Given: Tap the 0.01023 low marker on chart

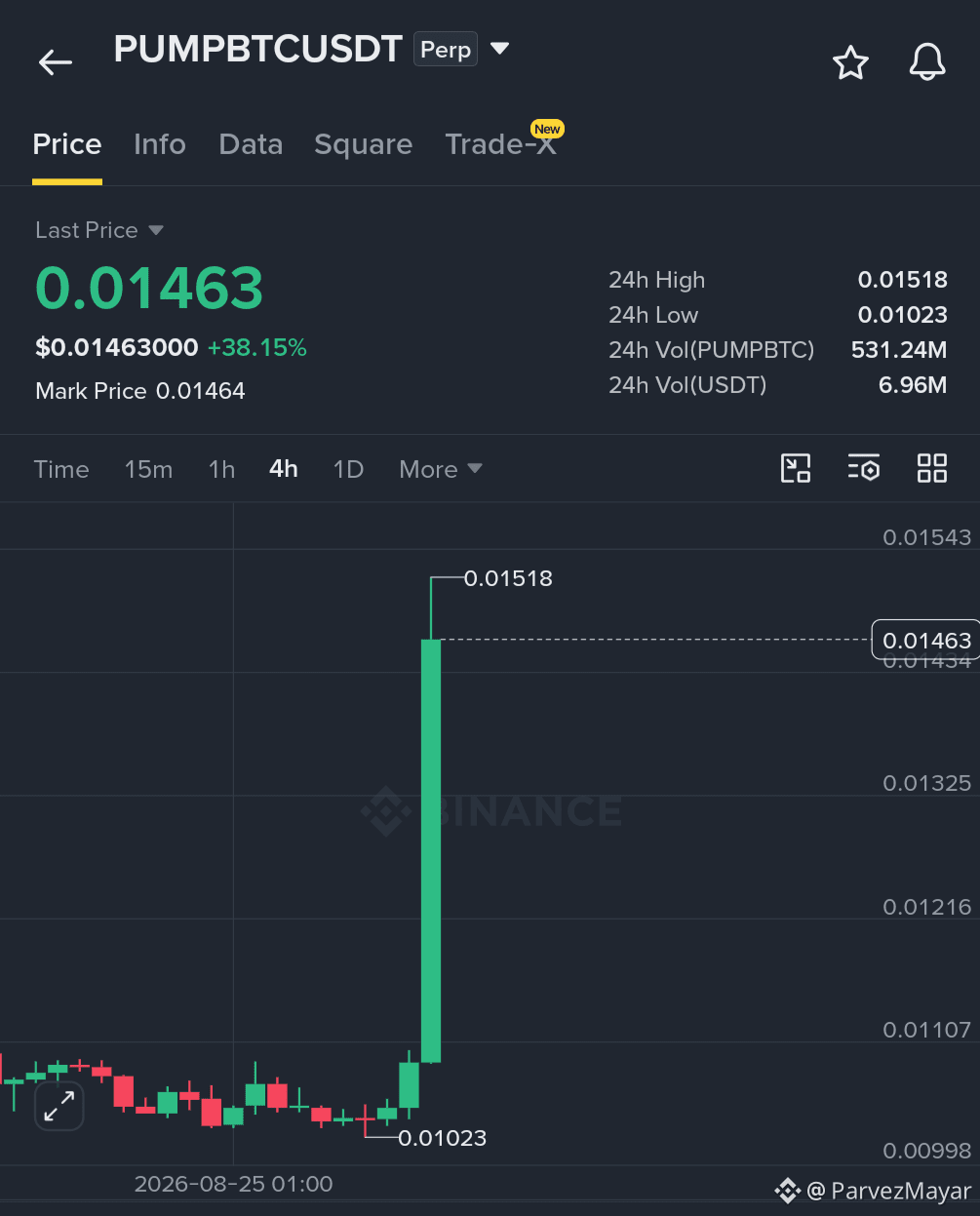Looking at the screenshot, I should pos(442,1138).
